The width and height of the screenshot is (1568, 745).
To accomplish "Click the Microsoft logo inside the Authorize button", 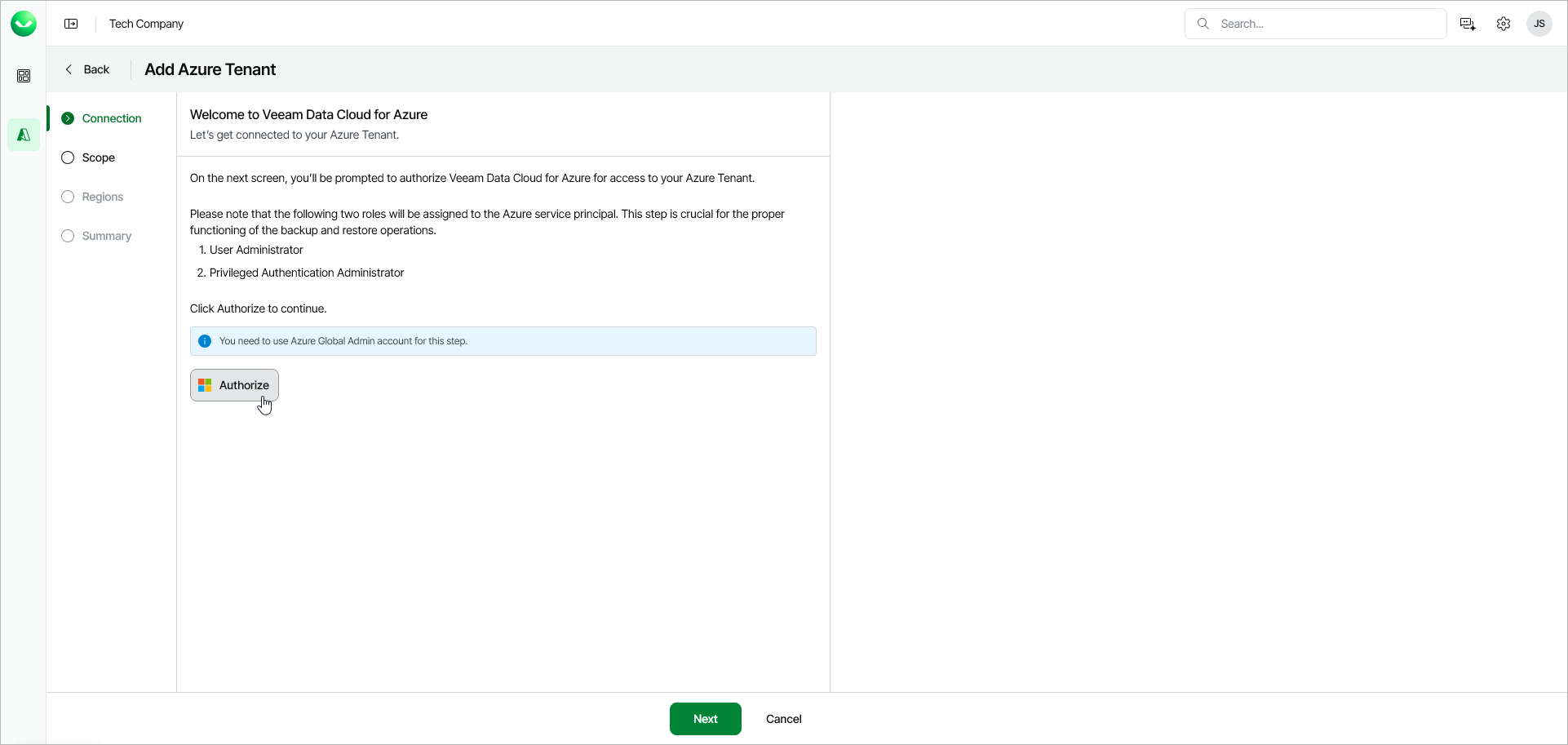I will coord(204,384).
